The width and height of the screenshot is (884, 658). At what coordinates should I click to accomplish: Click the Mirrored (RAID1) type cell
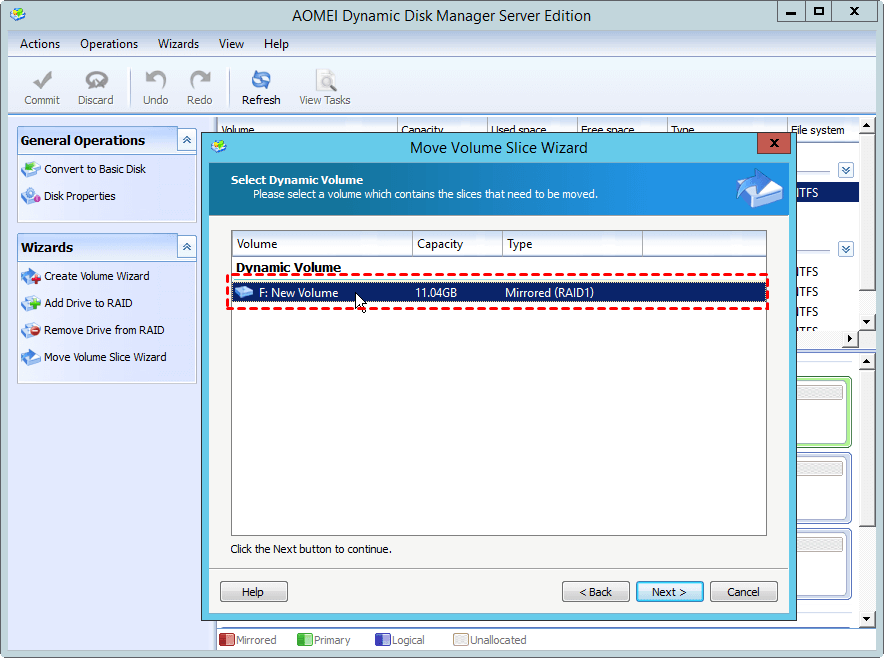point(549,293)
